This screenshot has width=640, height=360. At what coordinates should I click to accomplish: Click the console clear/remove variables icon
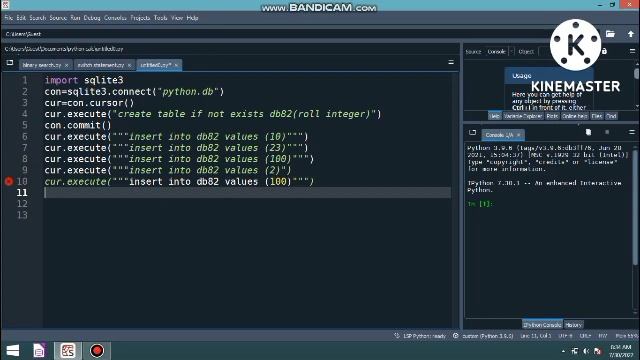coord(588,132)
